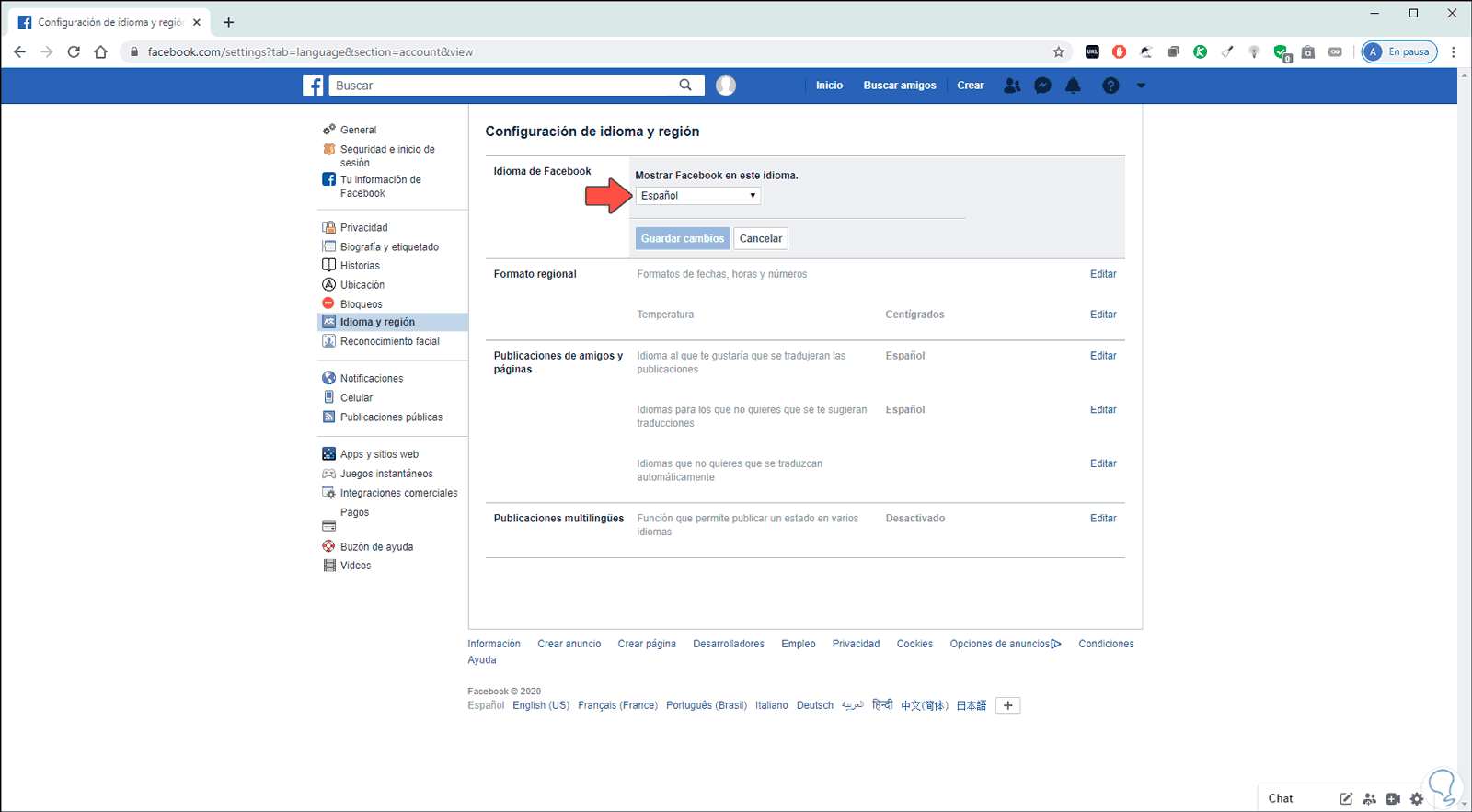
Task: Expand the account menu arrow in the top bar
Action: pos(1141,86)
